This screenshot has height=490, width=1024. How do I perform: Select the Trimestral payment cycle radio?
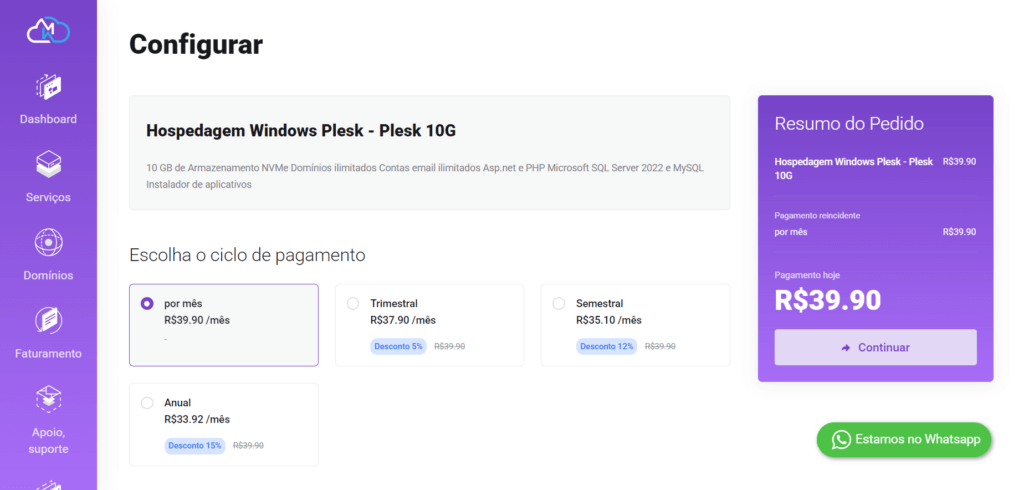pyautogui.click(x=353, y=303)
